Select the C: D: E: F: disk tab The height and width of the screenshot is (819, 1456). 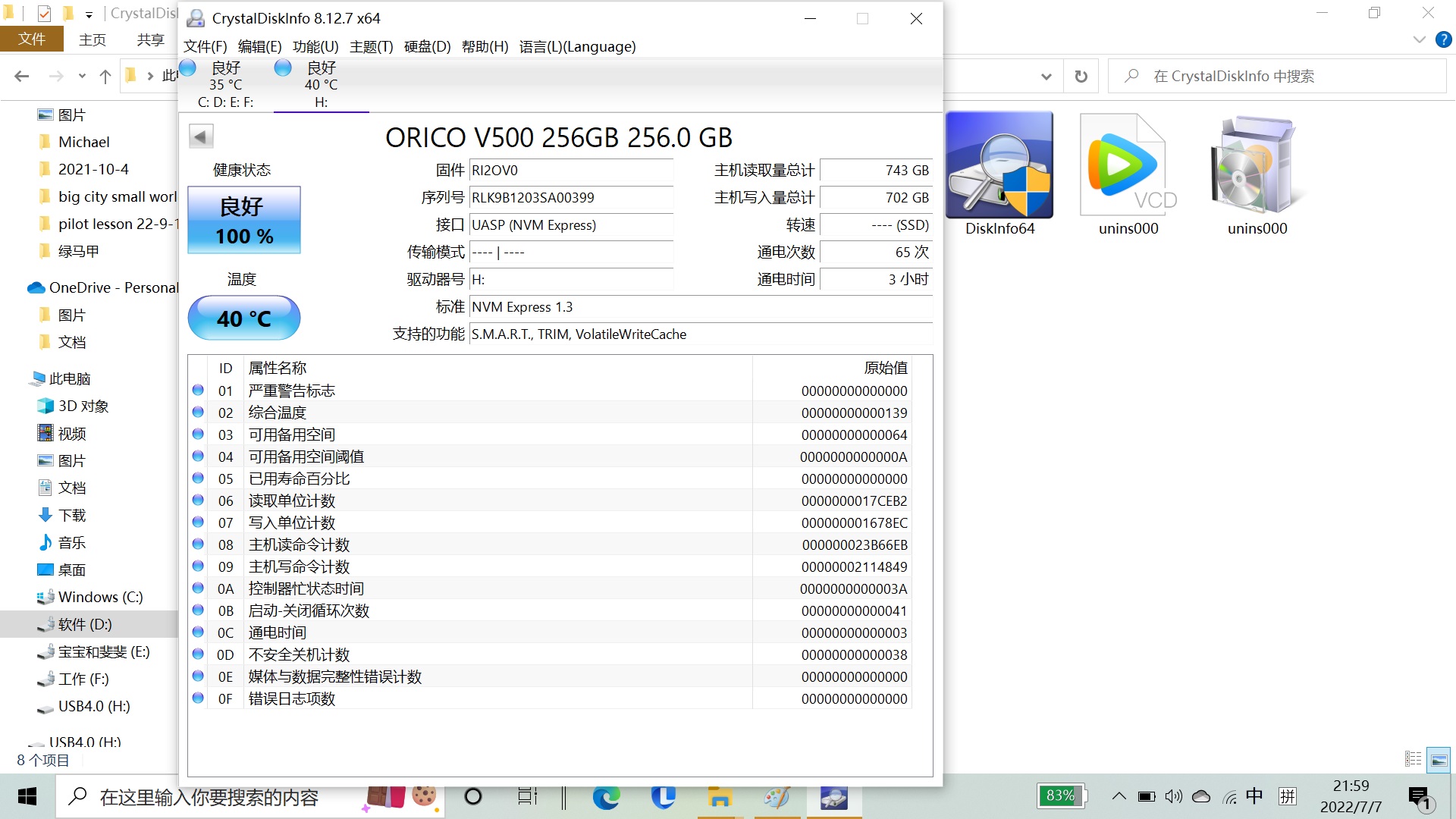(225, 84)
